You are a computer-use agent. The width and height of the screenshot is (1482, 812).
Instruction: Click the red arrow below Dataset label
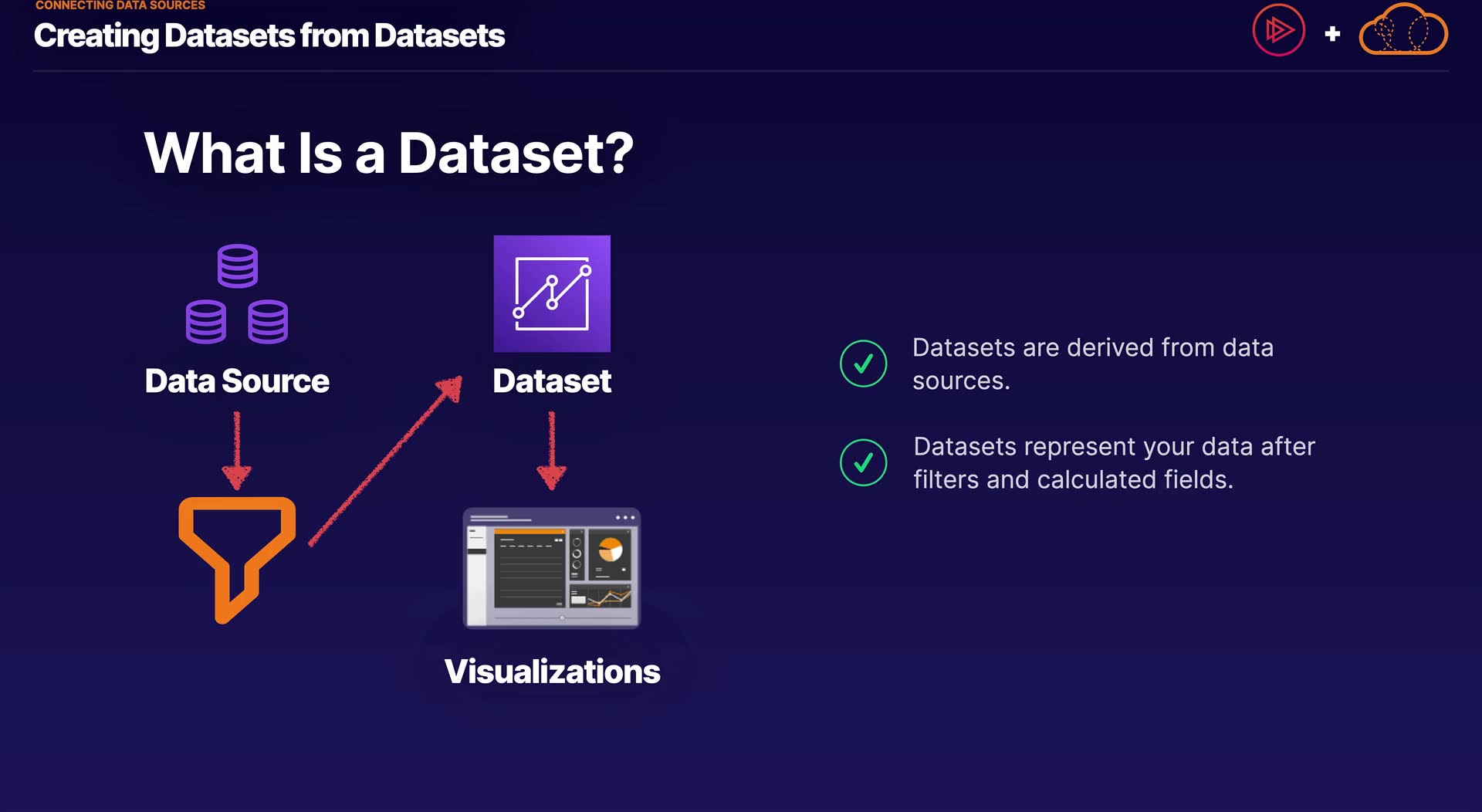click(551, 451)
